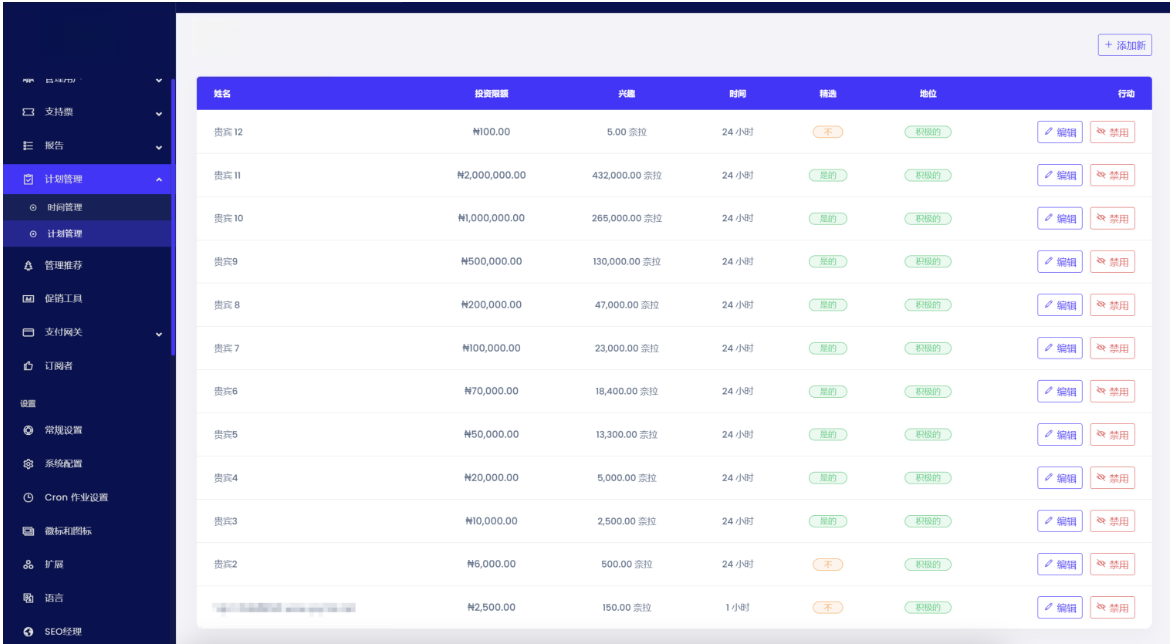Viewport: 1176px width, 644px height.
Task: Click the 兴趣 column header
Action: [626, 94]
